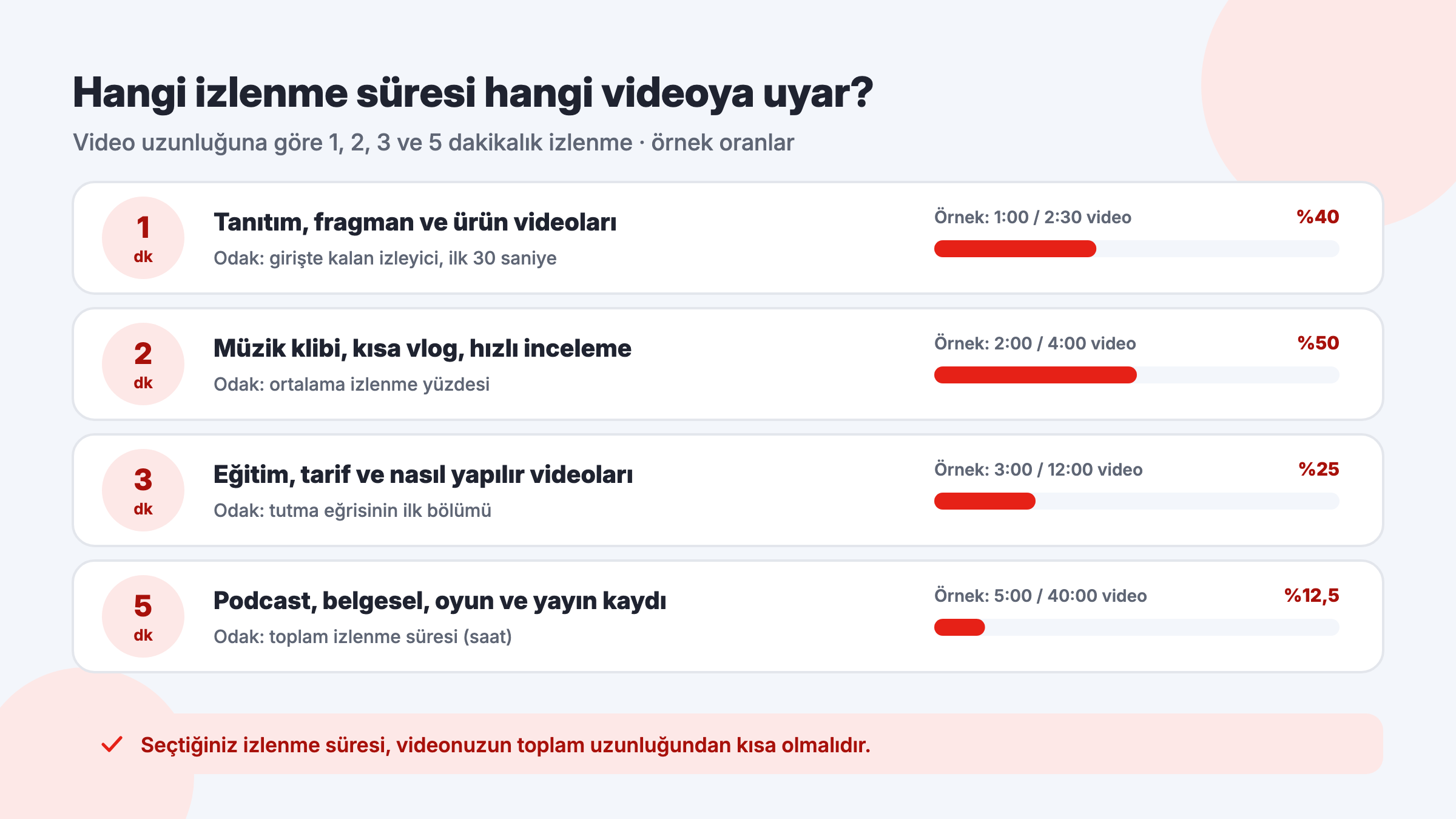Click the note 'Seçtiğiniz izlenme süresi, videonuzun...'
Screen dimensions: 1456x819
tap(505, 745)
